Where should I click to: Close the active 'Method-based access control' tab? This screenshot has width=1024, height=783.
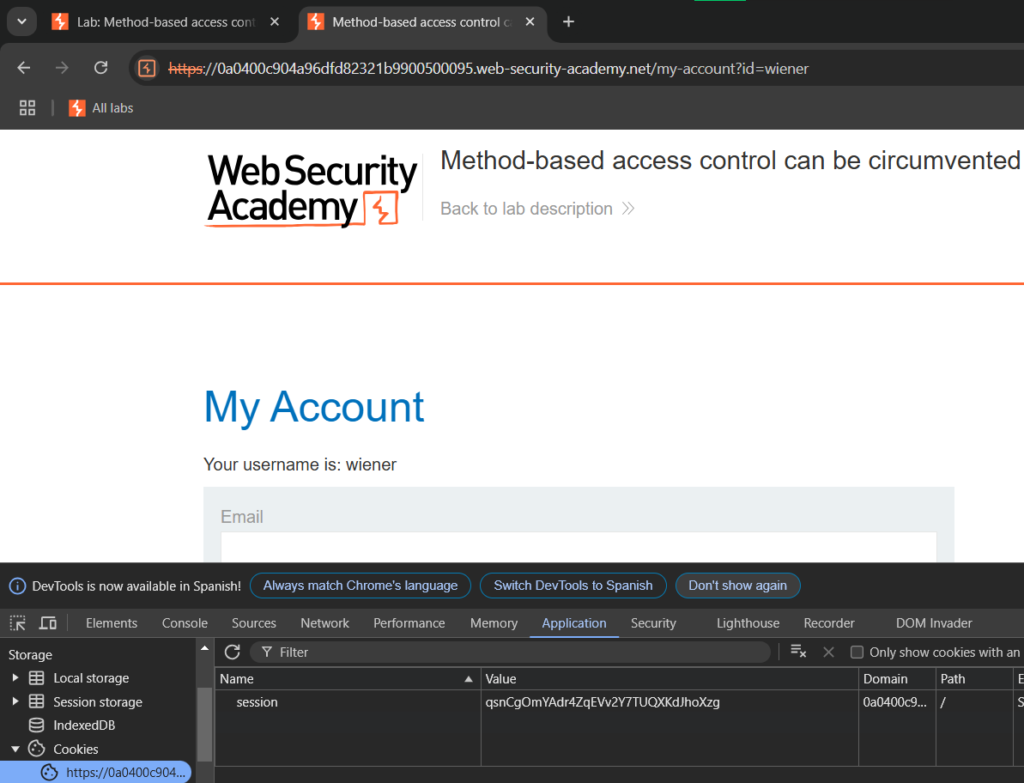(530, 22)
